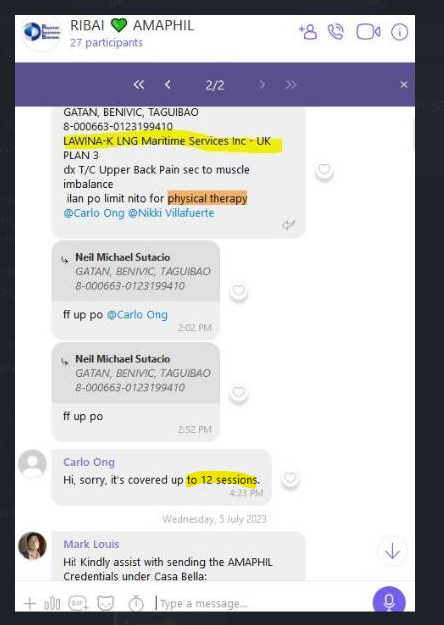This screenshot has width=444, height=625.
Task: Go to previous search result
Action: (168, 85)
